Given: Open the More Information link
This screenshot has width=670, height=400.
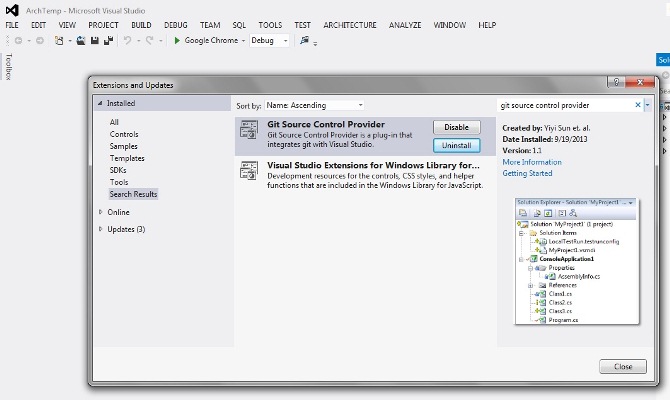Looking at the screenshot, I should (532, 162).
